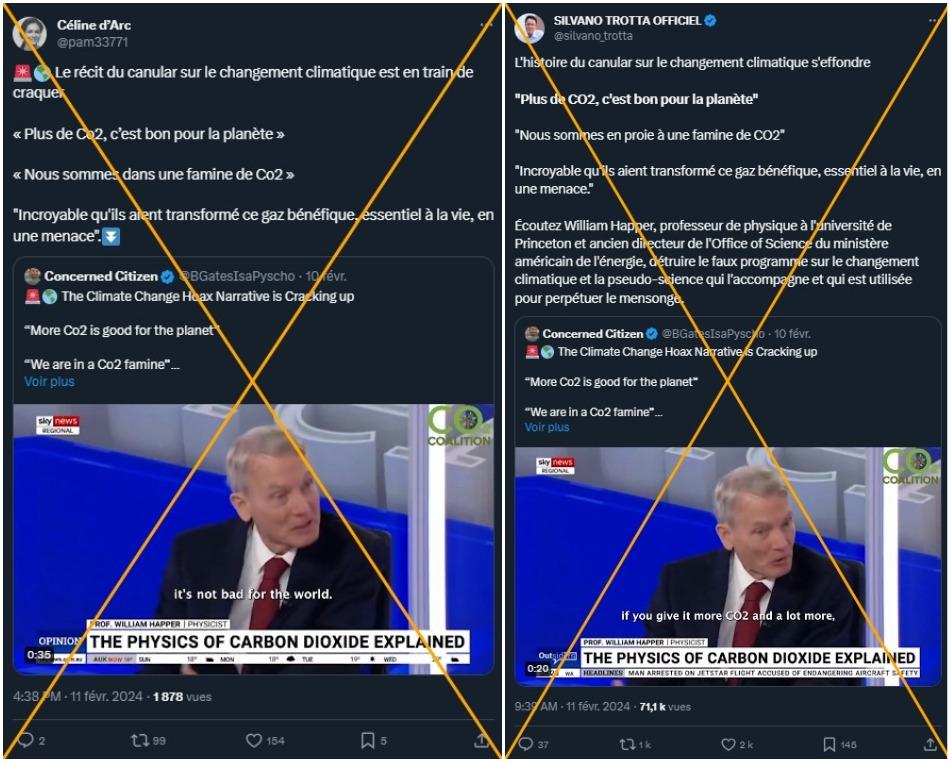Expand quoted tweet with right Voir plus

pos(546,427)
